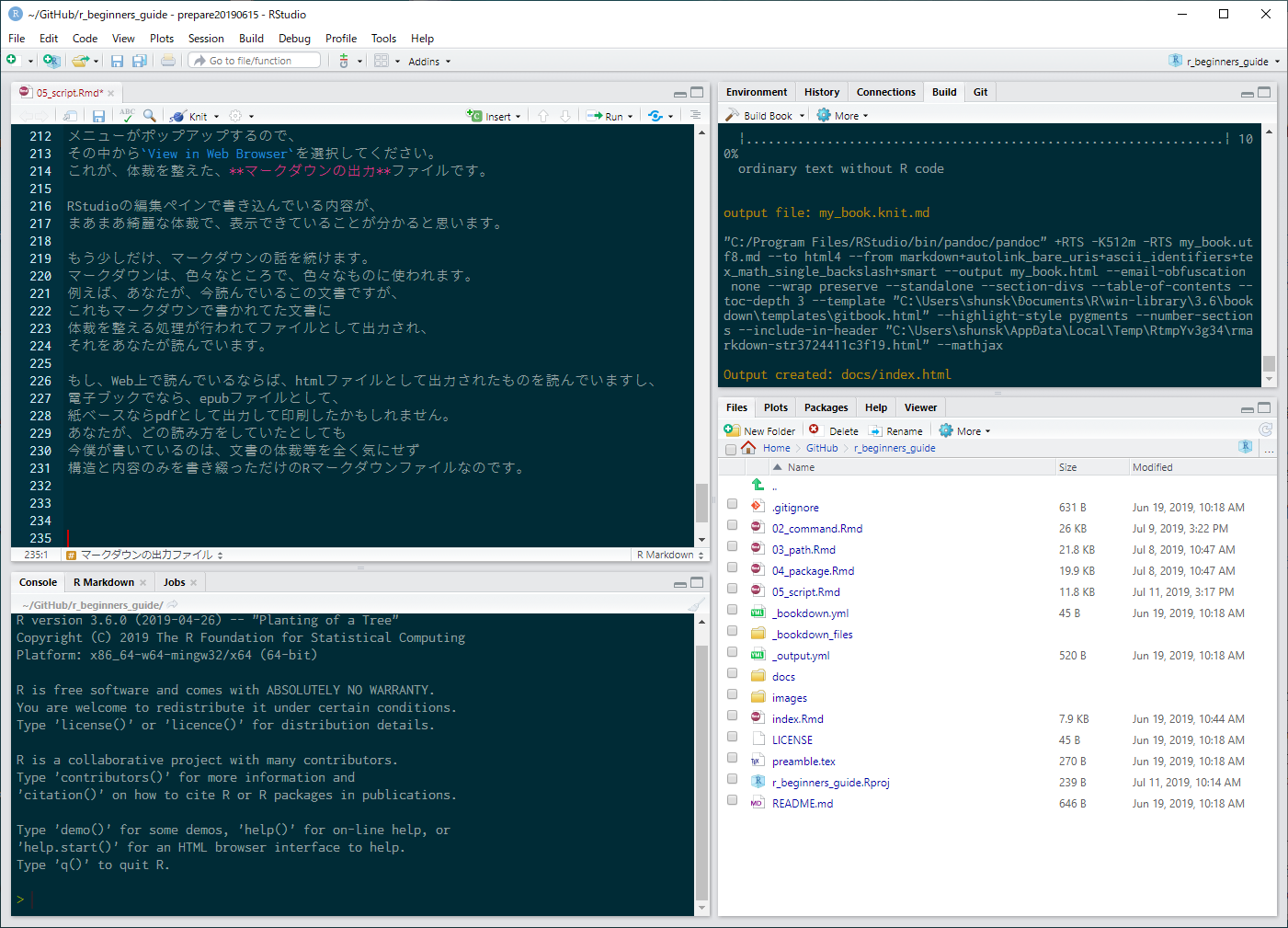Save the current document from main toolbar
This screenshot has width=1288, height=928.
point(117,61)
